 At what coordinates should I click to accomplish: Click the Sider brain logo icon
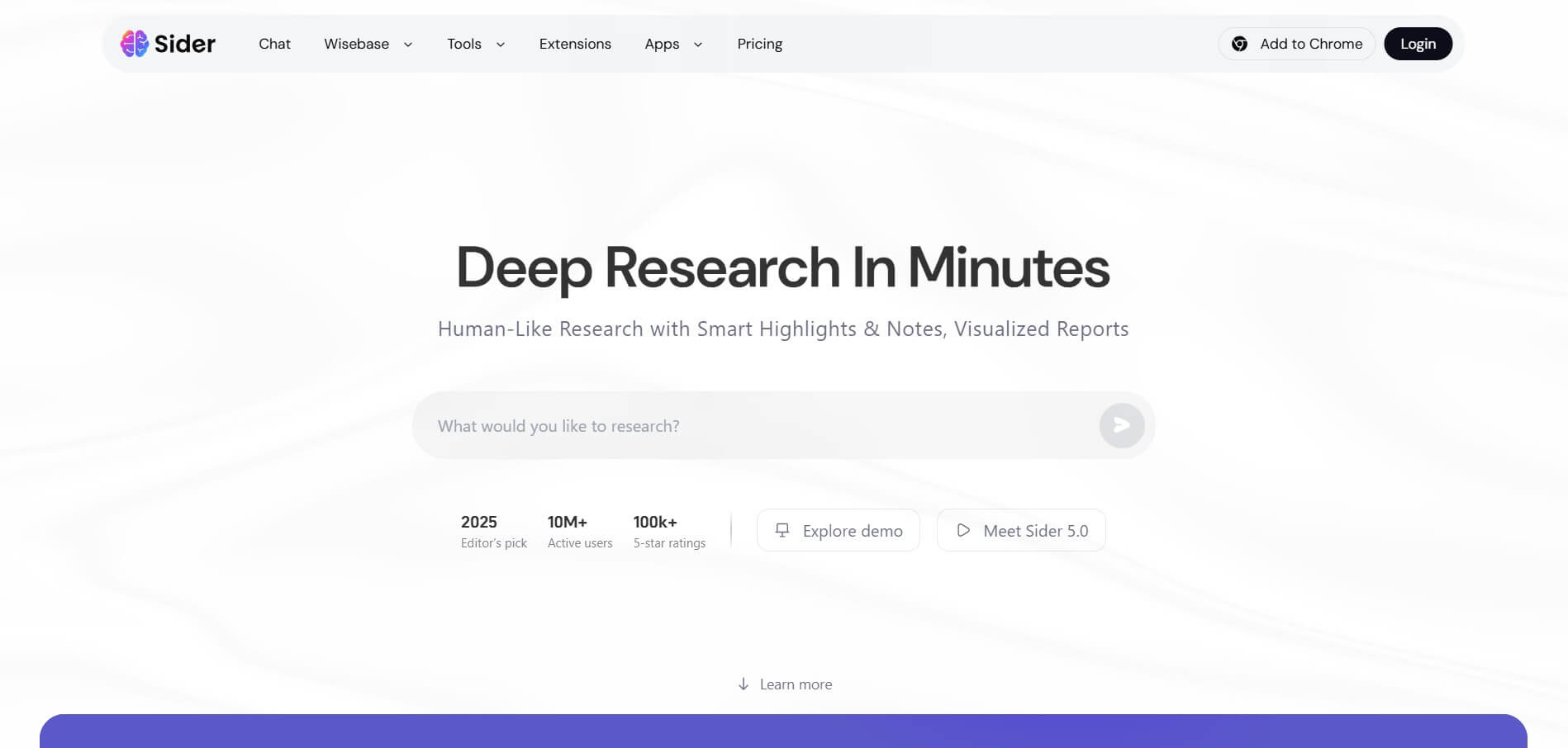(135, 44)
